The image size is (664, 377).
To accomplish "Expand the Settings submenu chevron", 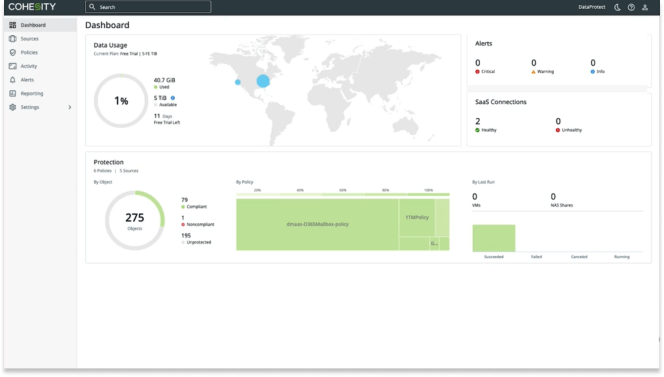I will point(70,107).
